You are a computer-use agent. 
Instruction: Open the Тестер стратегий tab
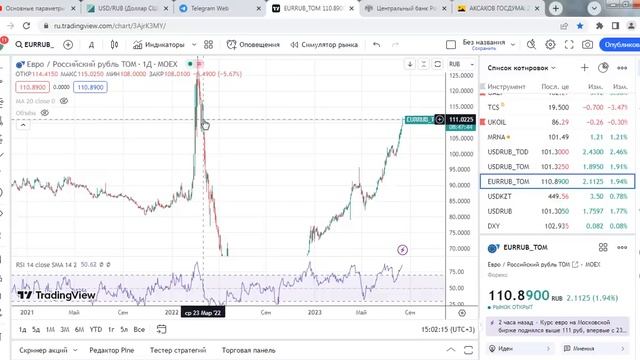pyautogui.click(x=178, y=350)
